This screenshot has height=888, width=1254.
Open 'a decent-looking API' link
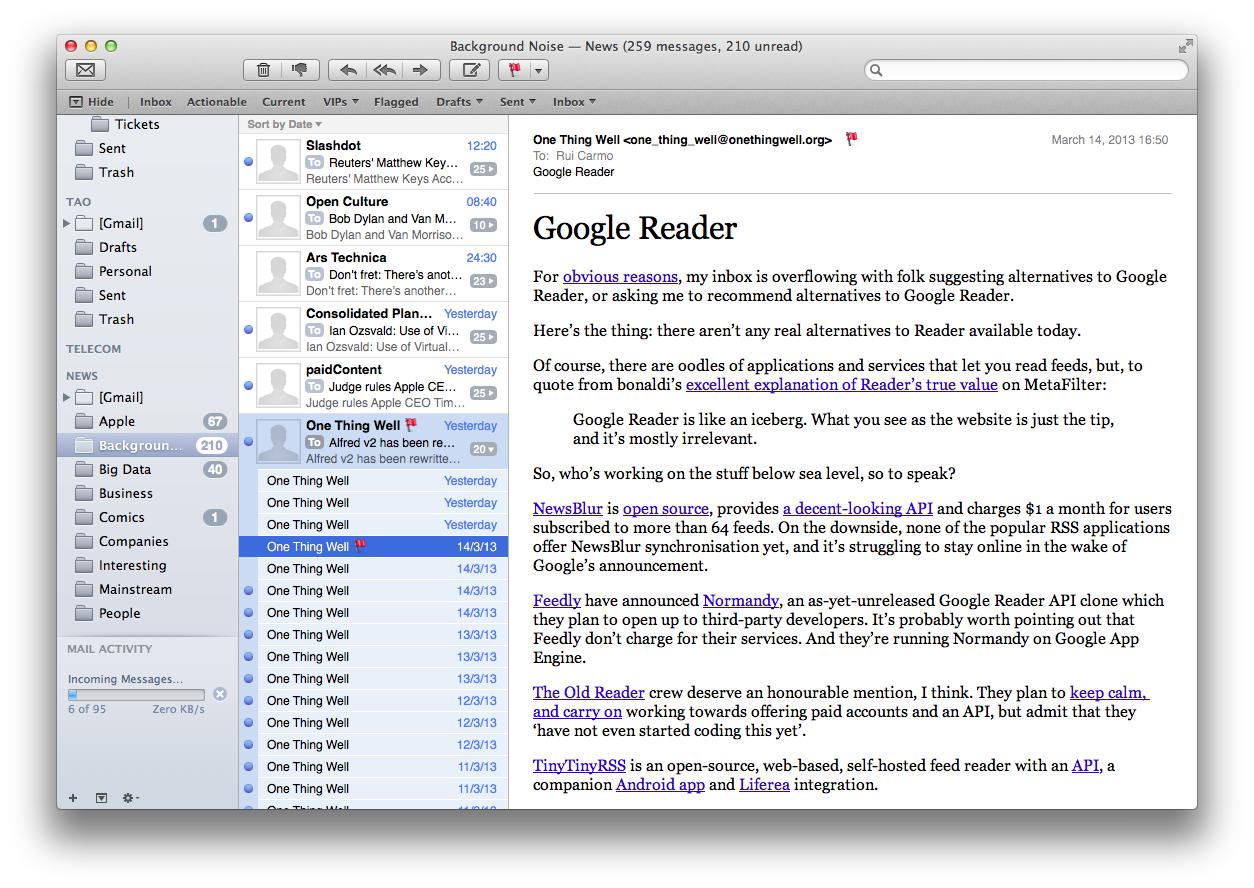click(x=858, y=509)
